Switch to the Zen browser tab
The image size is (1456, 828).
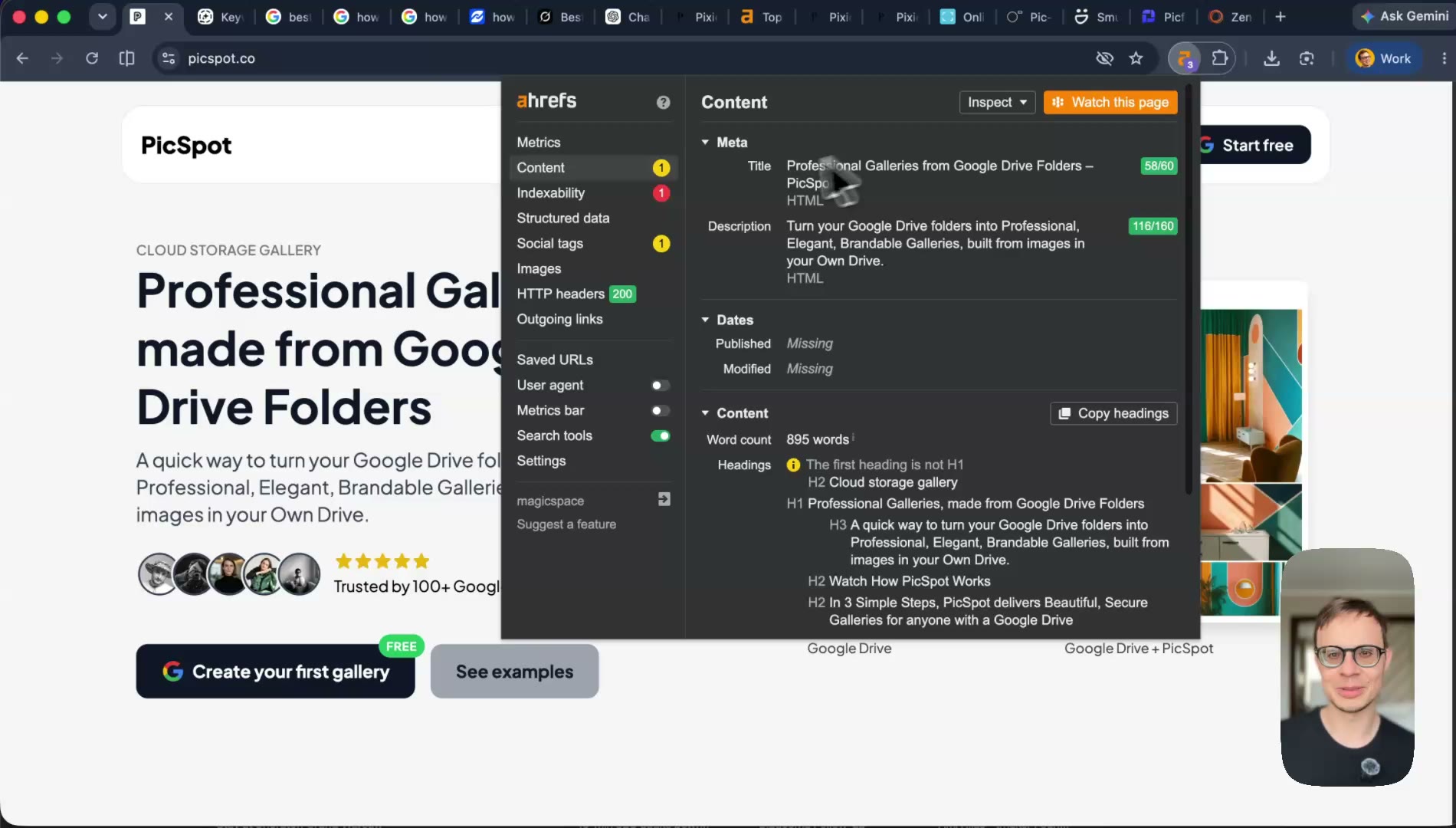[1231, 17]
